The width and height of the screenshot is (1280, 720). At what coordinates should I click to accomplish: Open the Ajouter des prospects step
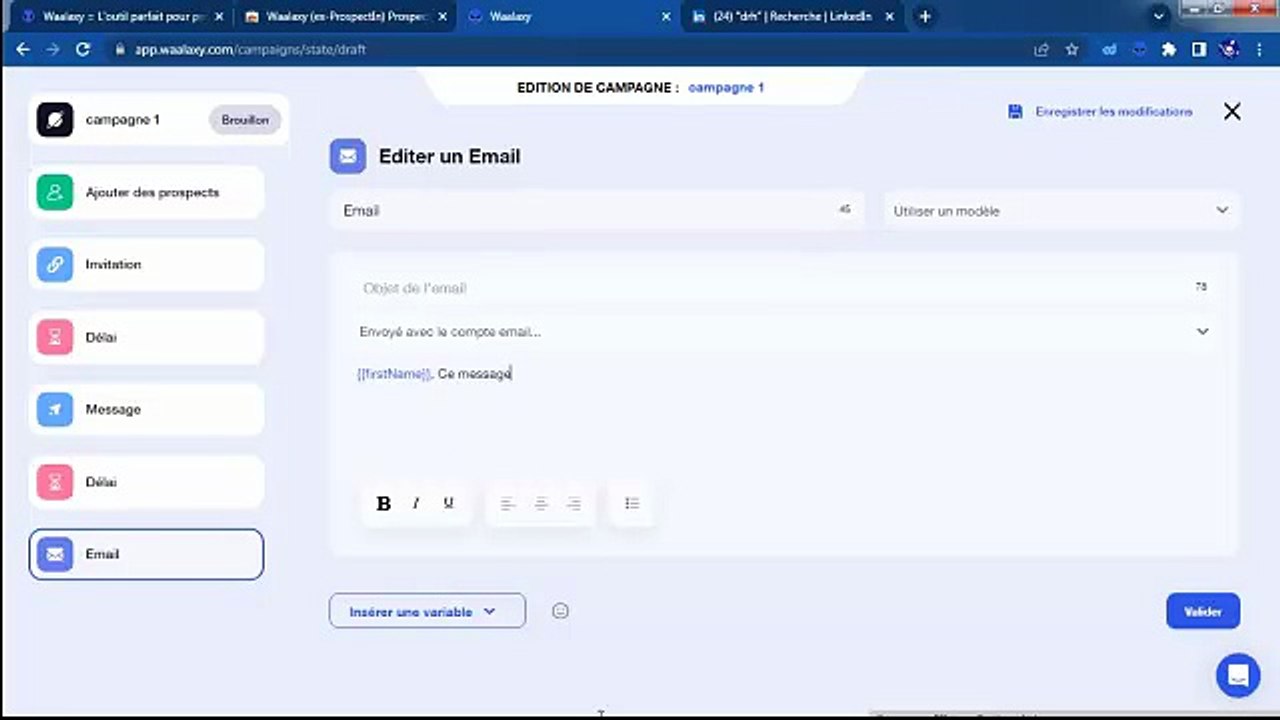[147, 192]
